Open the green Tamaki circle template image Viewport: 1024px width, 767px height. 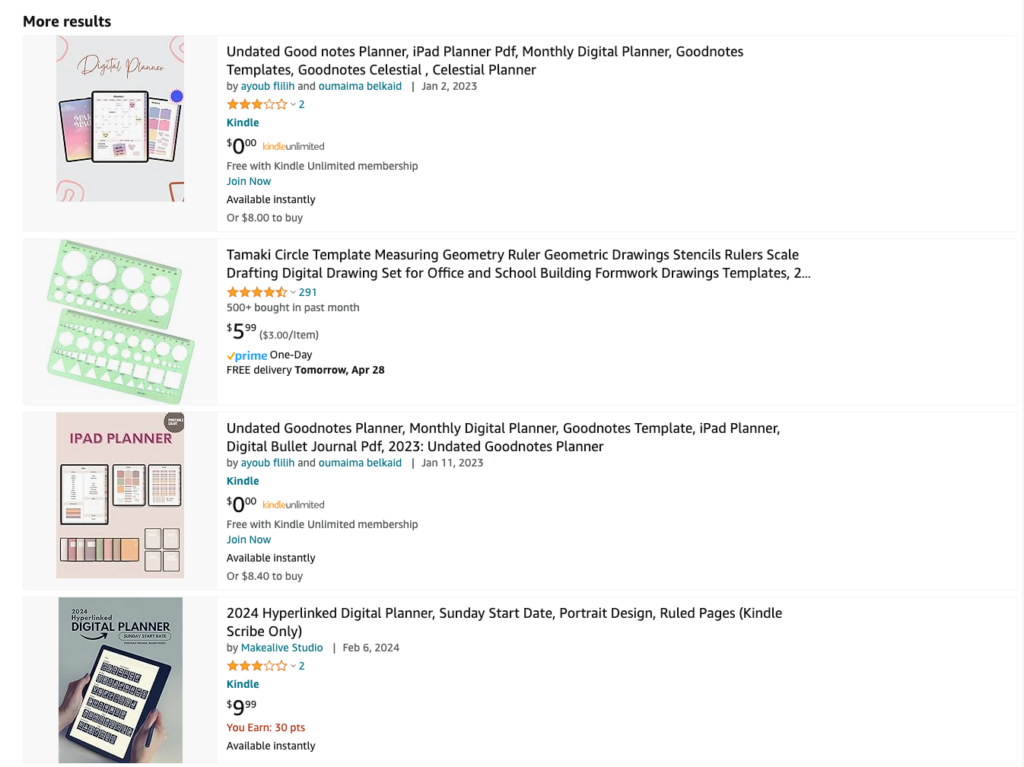click(120, 321)
